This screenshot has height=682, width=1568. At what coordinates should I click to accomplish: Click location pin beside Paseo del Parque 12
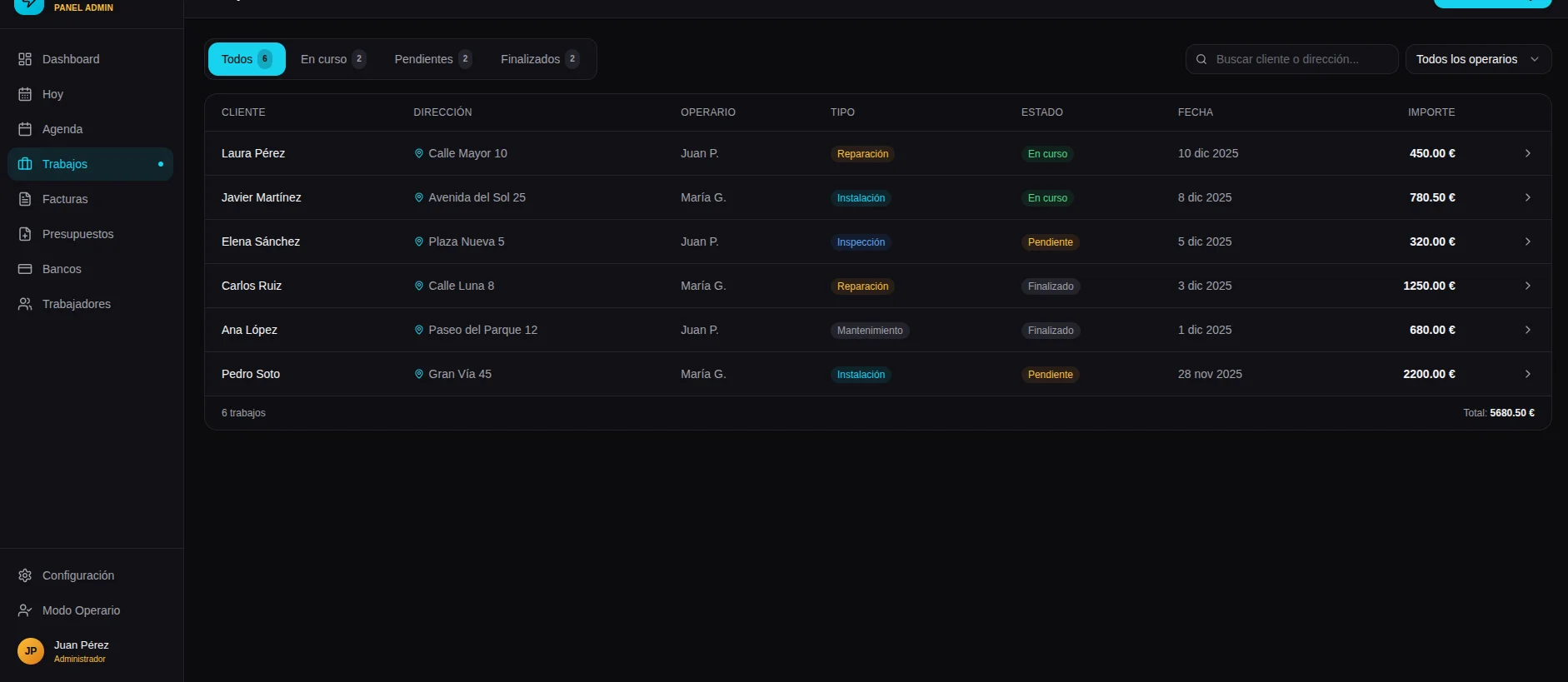419,330
